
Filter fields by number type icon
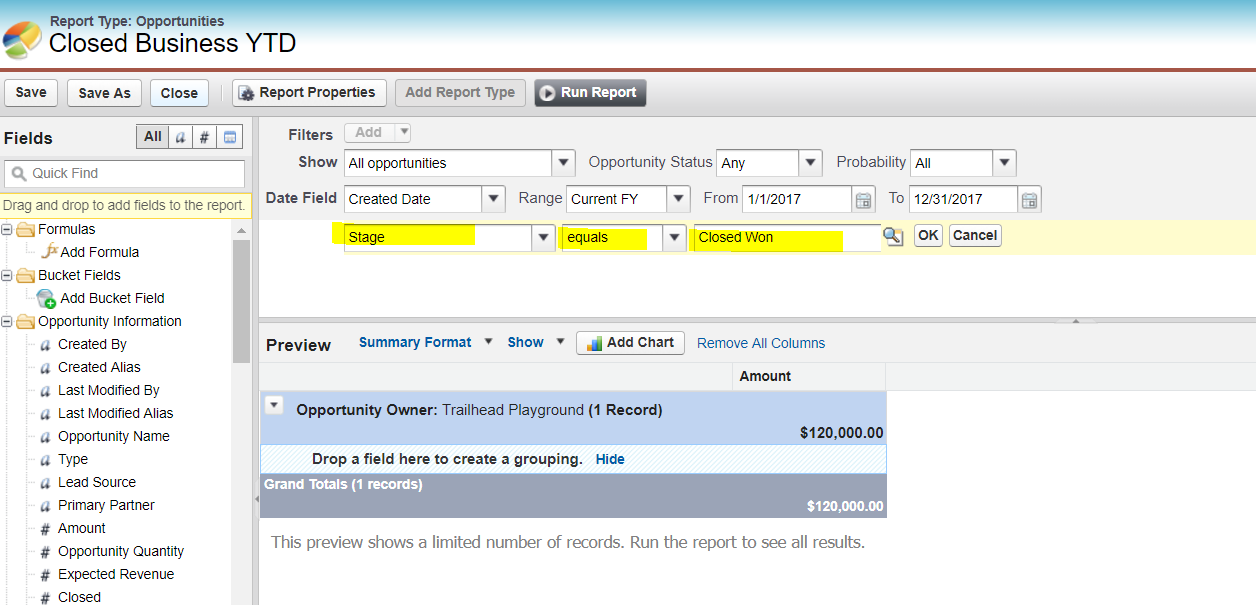[x=204, y=137]
